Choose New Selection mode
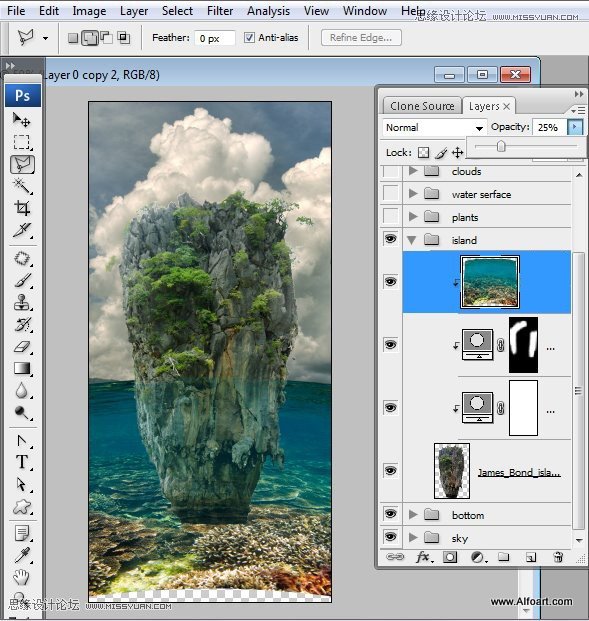589x621 pixels. (x=73, y=38)
